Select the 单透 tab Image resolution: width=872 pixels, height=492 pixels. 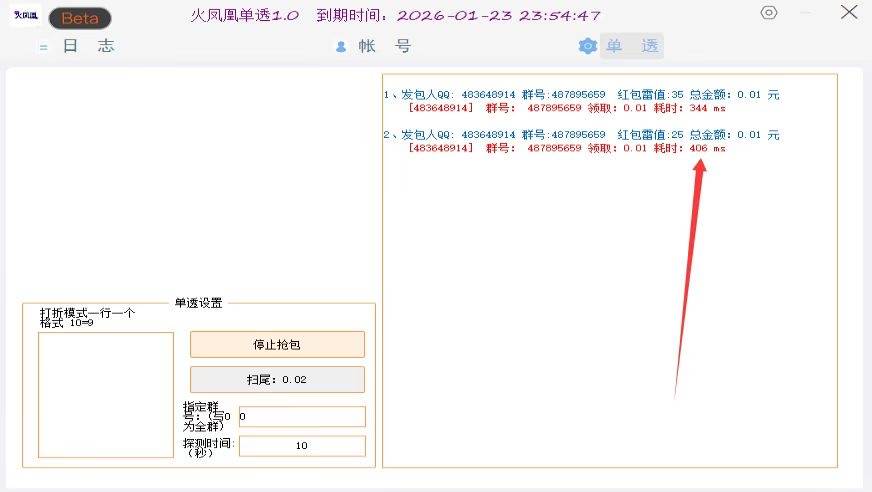click(632, 46)
